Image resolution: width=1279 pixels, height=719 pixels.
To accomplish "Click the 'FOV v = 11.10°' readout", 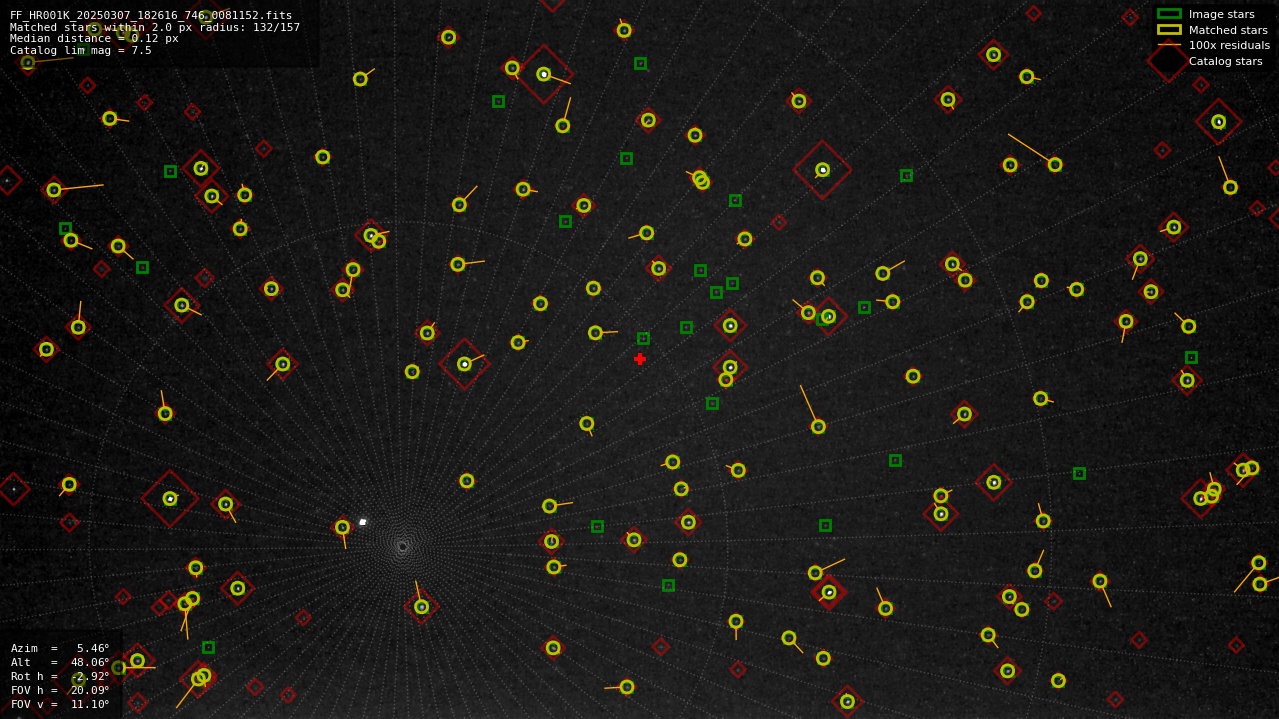I will click(60, 704).
